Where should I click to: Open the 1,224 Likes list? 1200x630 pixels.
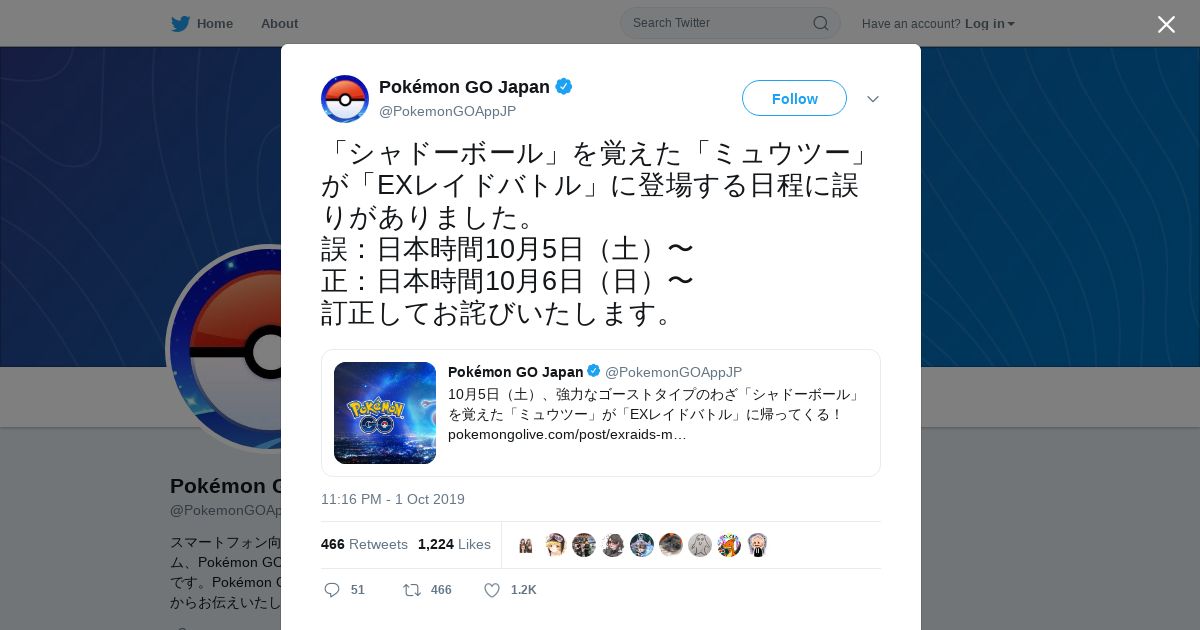(454, 544)
